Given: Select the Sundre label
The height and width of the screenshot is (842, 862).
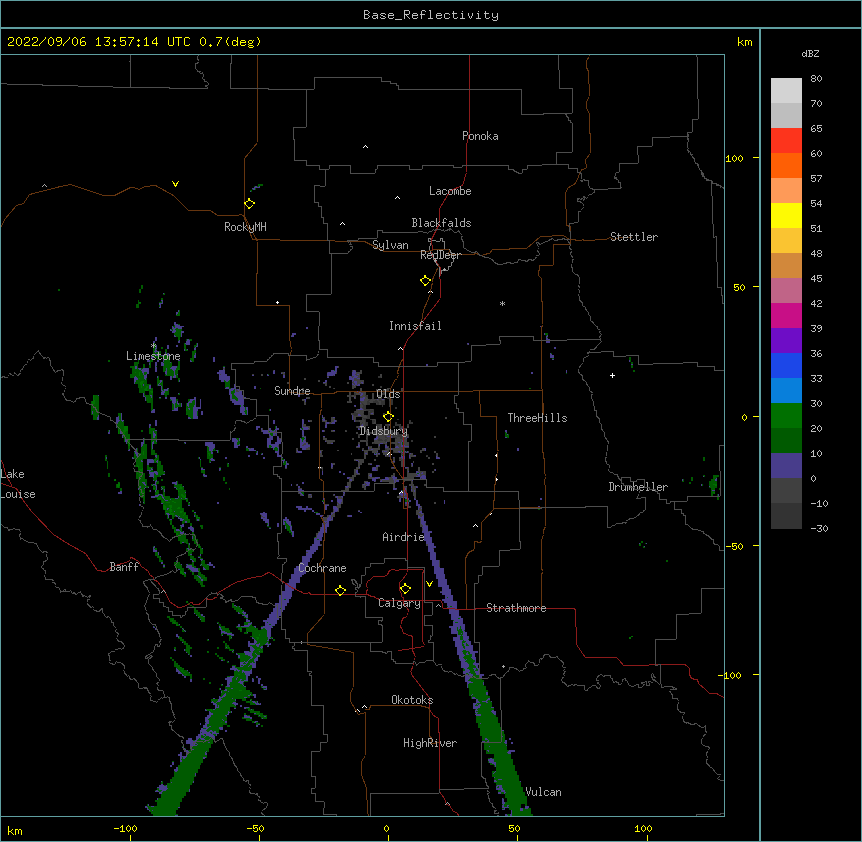Looking at the screenshot, I should [292, 391].
